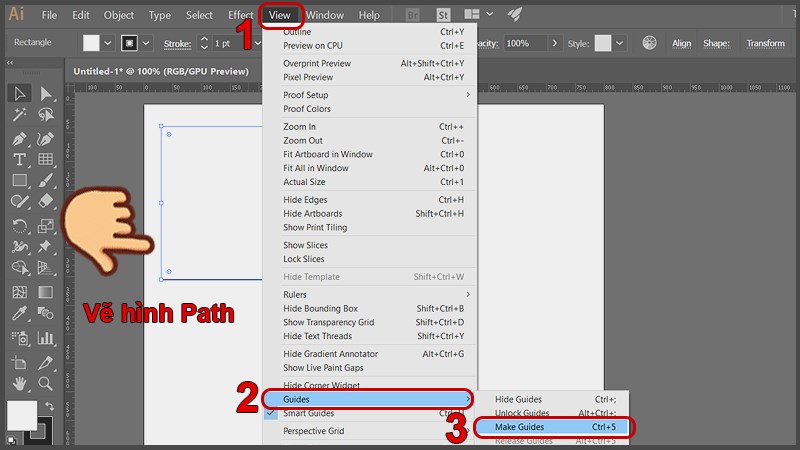Select the Scale tool
800x450 pixels.
[x=45, y=226]
